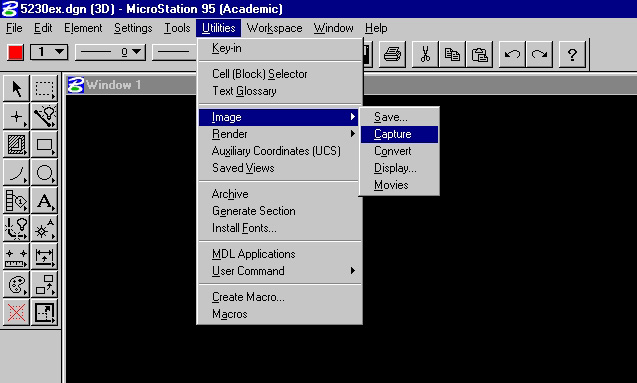Select the Place SmartLine tool
This screenshot has width=637, height=383.
point(44,116)
